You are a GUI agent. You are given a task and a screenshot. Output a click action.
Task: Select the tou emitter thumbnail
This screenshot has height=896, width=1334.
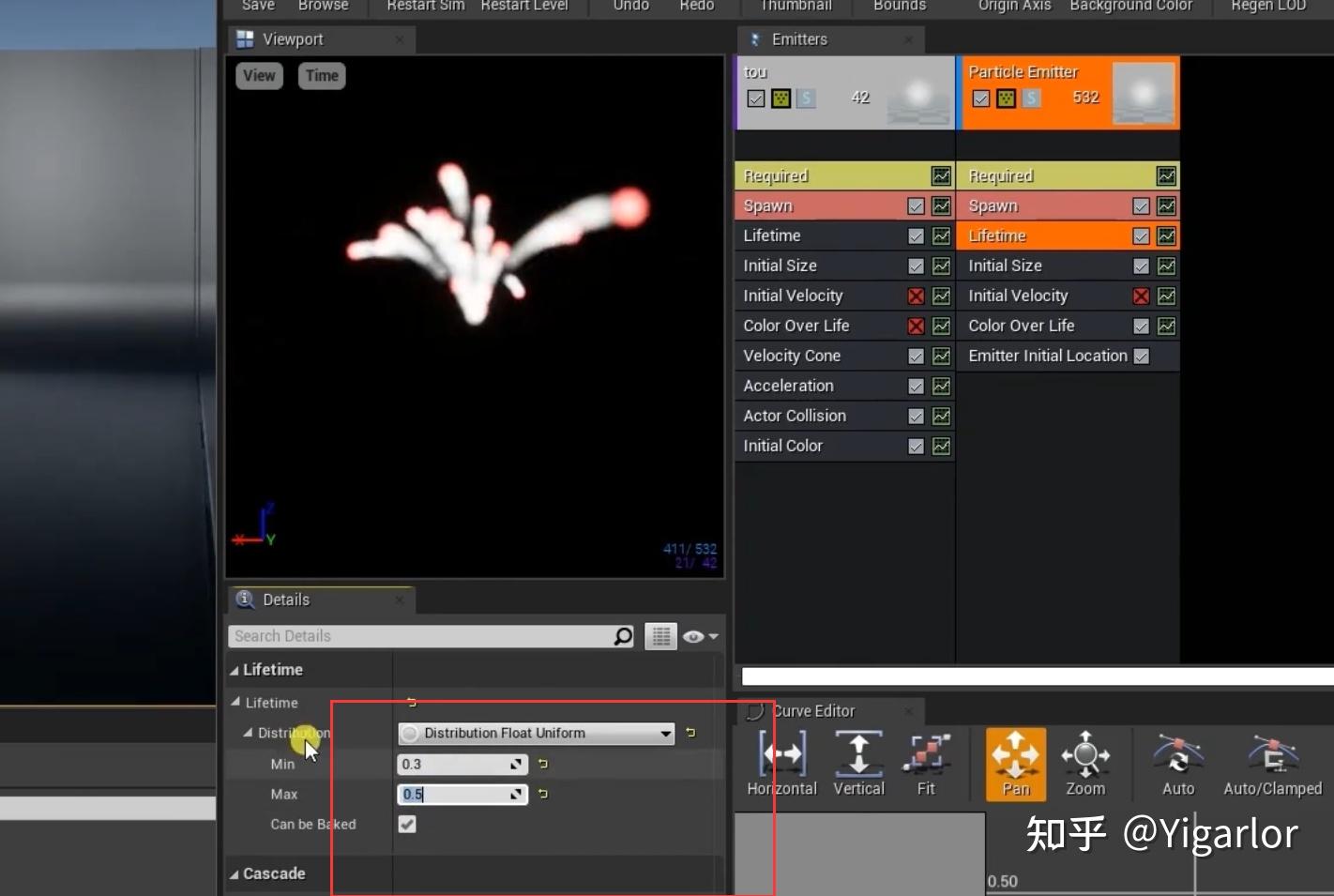click(x=918, y=94)
